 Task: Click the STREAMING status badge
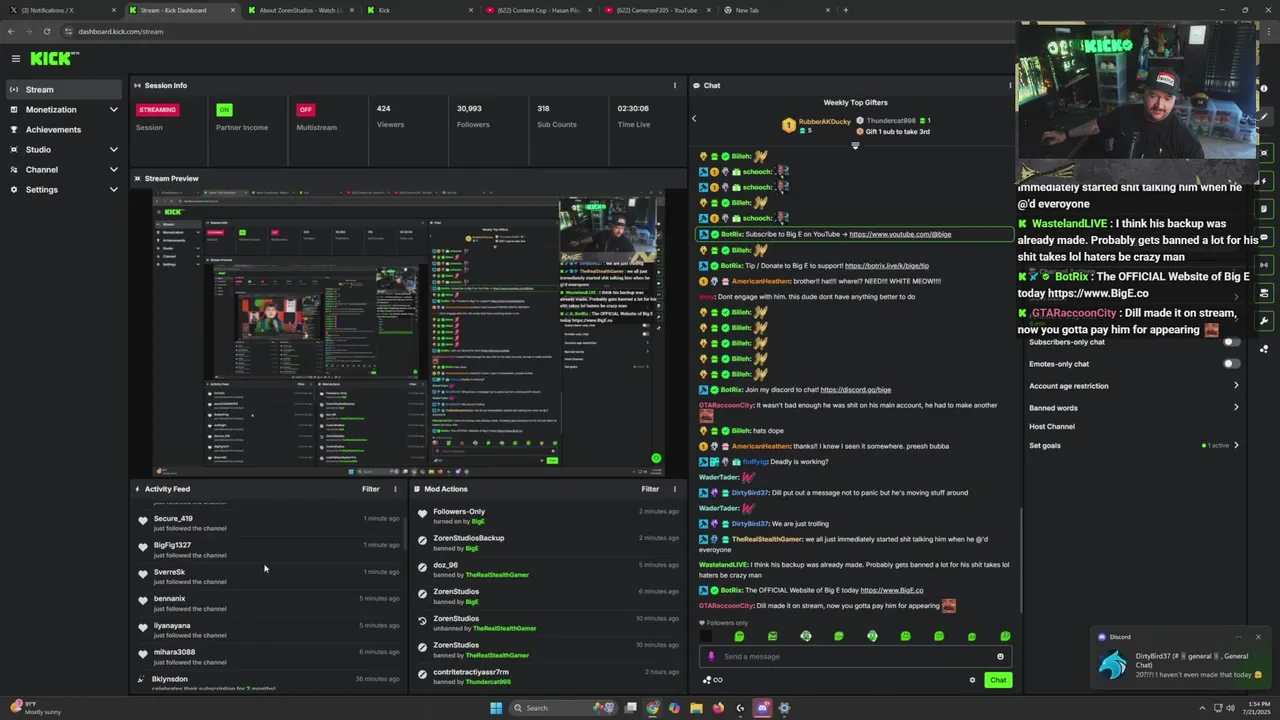point(158,110)
